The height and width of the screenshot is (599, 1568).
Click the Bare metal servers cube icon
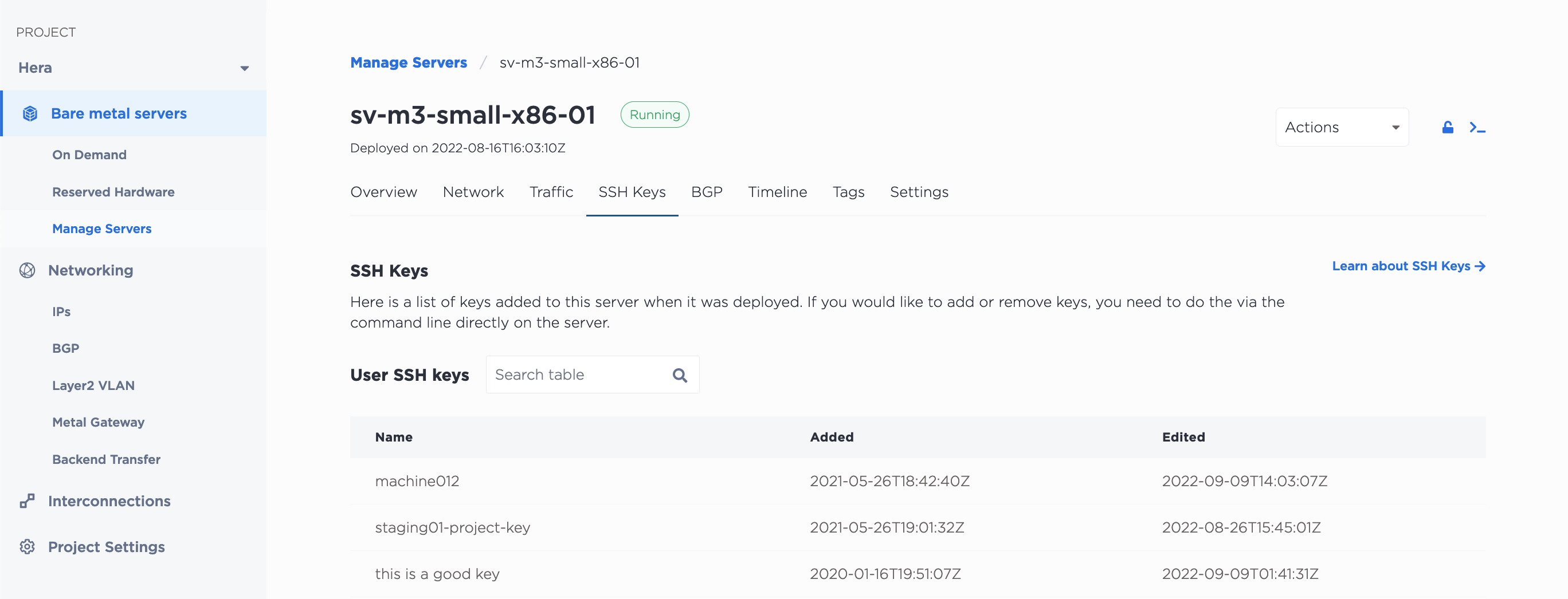[30, 114]
